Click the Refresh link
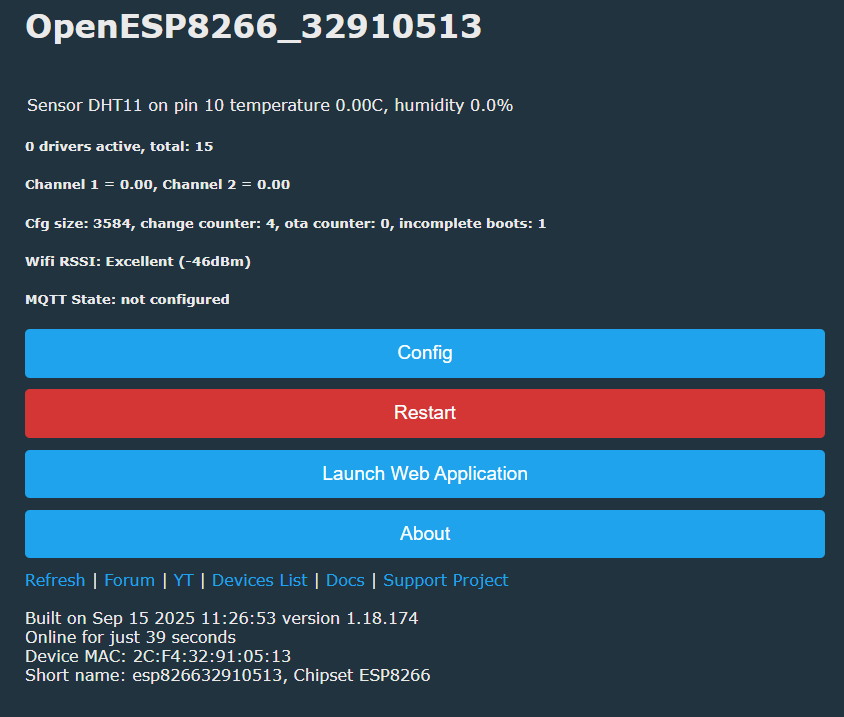The width and height of the screenshot is (844, 717). pos(55,580)
